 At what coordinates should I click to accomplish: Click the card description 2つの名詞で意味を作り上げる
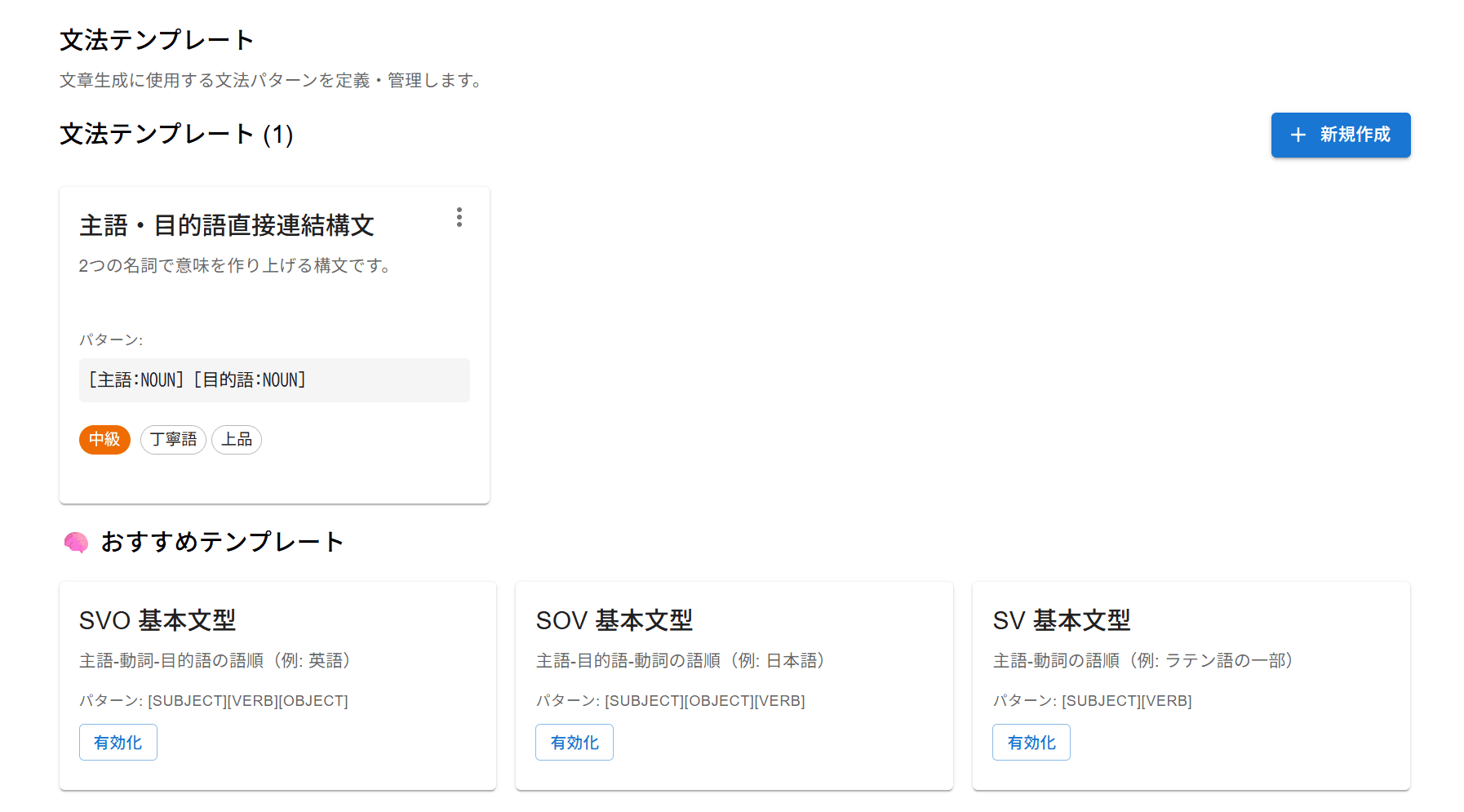235,266
